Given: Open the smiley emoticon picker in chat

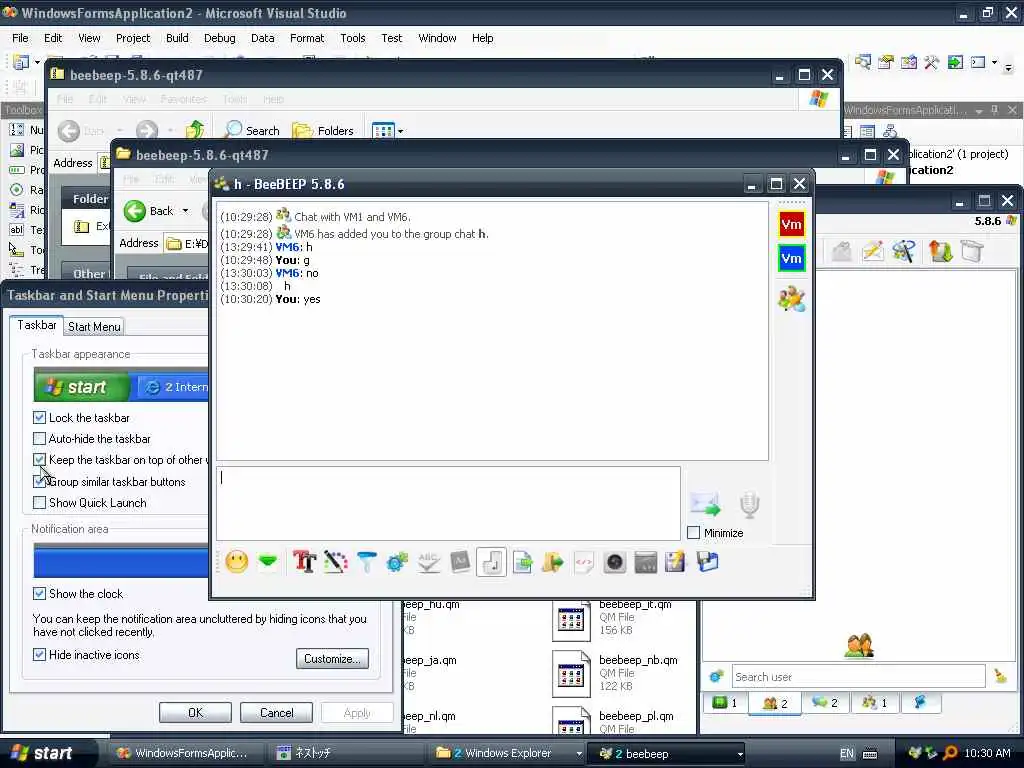Looking at the screenshot, I should coord(236,562).
